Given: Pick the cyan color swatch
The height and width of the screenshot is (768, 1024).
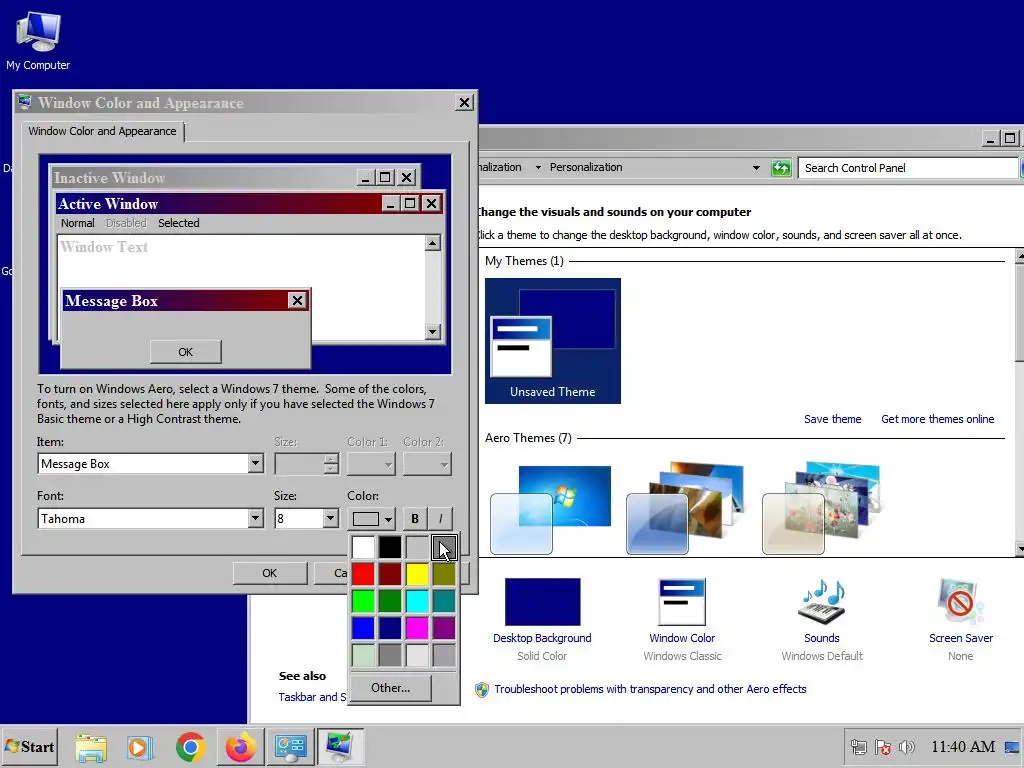Looking at the screenshot, I should click(417, 601).
